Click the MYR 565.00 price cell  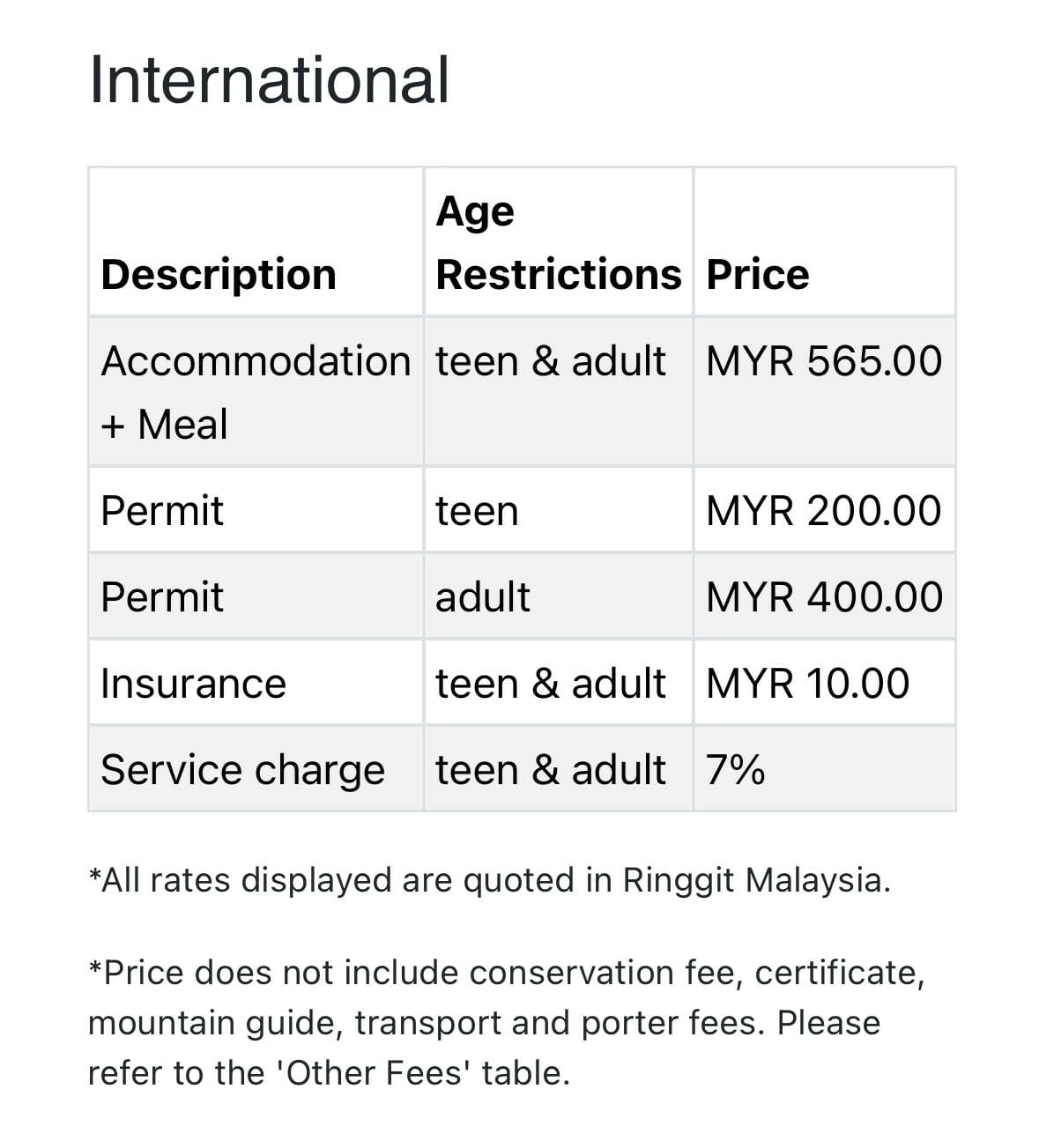tap(824, 361)
